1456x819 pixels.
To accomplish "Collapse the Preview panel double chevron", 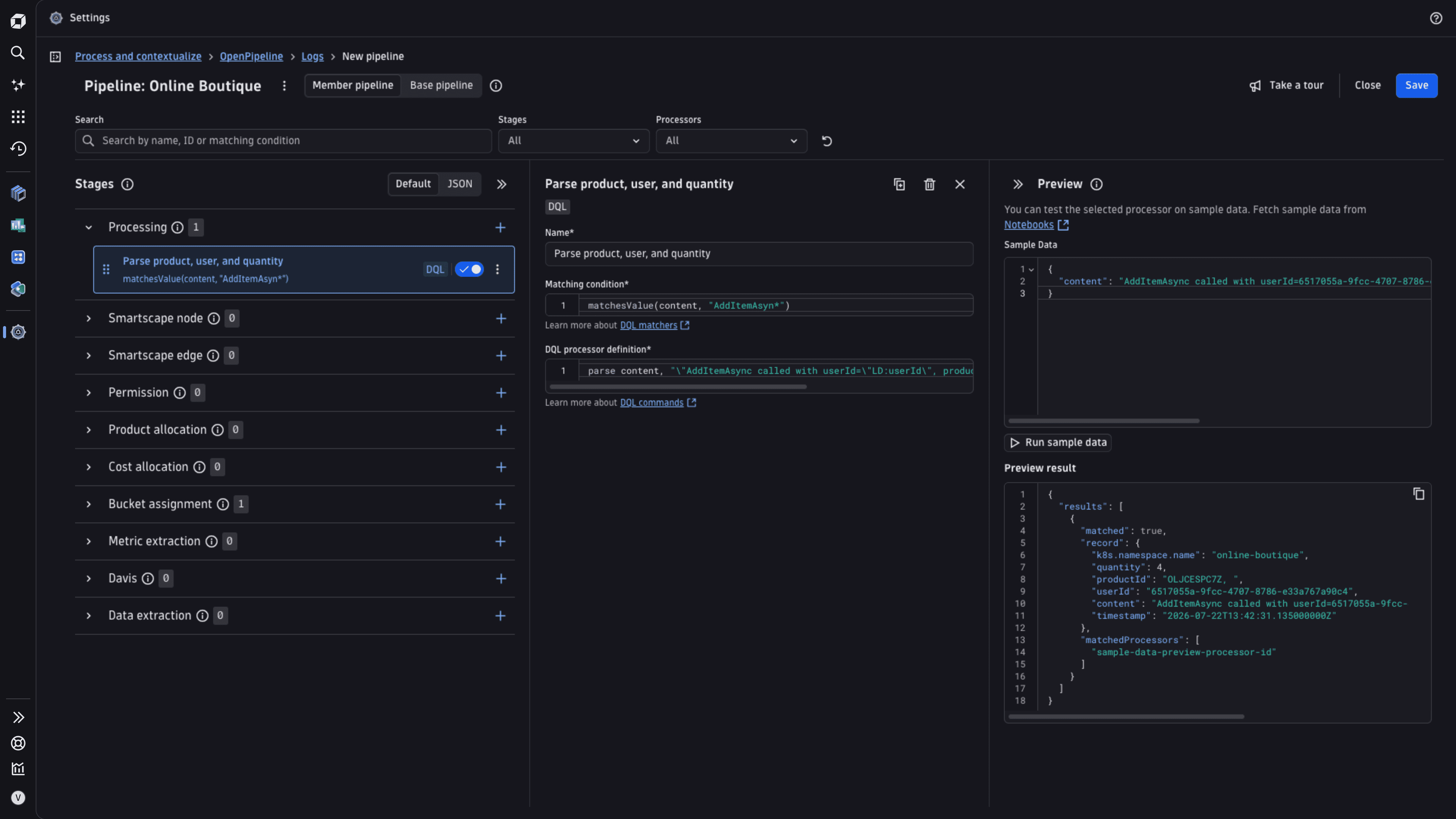I will pos(1017,184).
